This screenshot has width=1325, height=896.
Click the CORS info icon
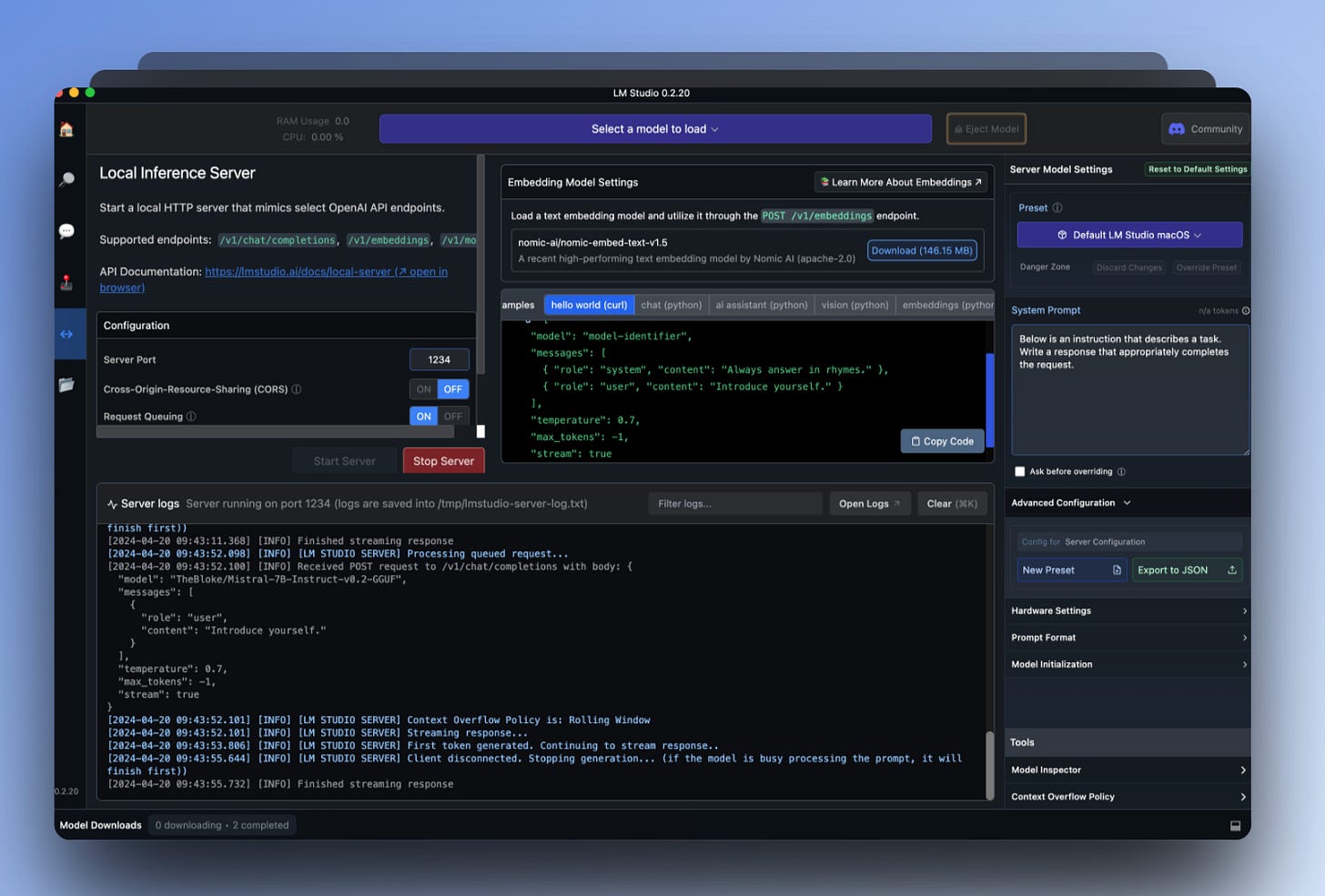[x=297, y=389]
